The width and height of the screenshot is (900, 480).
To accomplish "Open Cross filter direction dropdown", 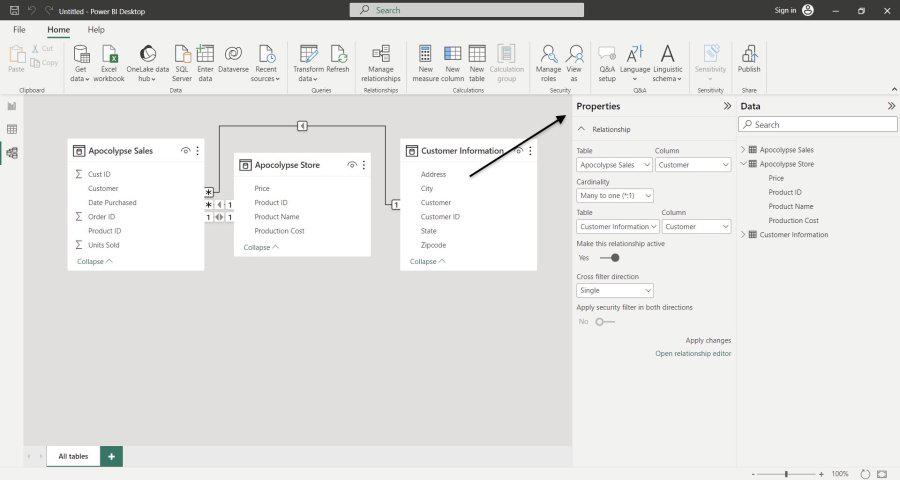I will point(615,291).
